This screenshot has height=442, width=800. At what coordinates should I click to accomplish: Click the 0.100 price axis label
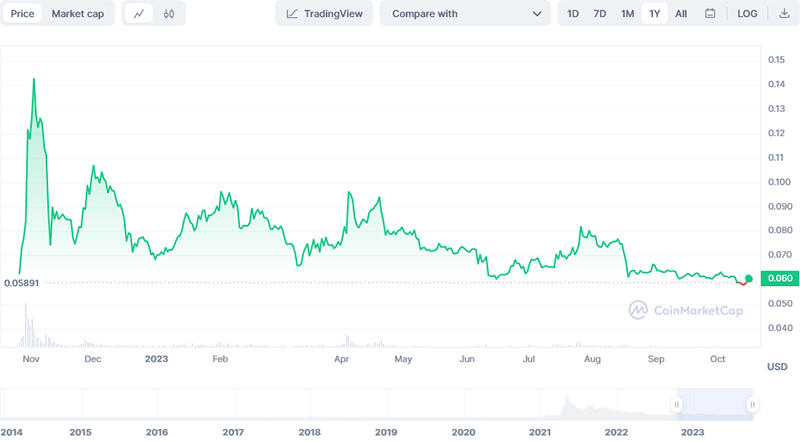(x=779, y=182)
